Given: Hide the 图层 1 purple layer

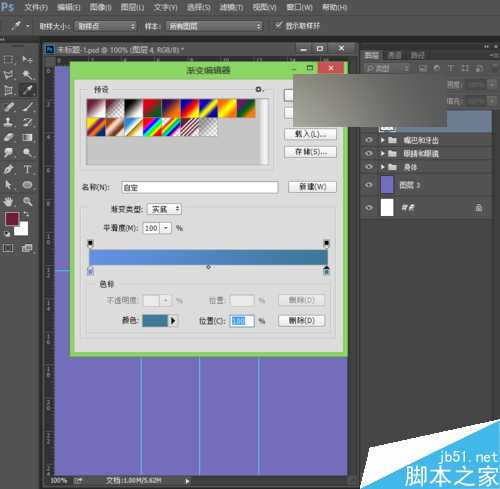Looking at the screenshot, I should (369, 185).
